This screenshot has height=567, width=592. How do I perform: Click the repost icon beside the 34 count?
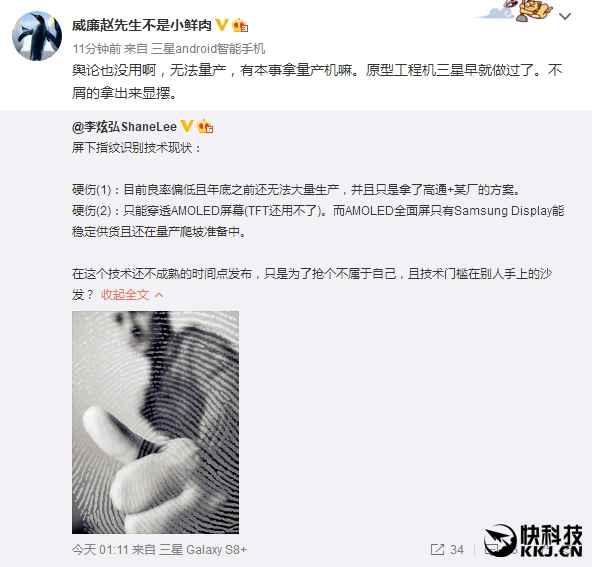[x=437, y=549]
